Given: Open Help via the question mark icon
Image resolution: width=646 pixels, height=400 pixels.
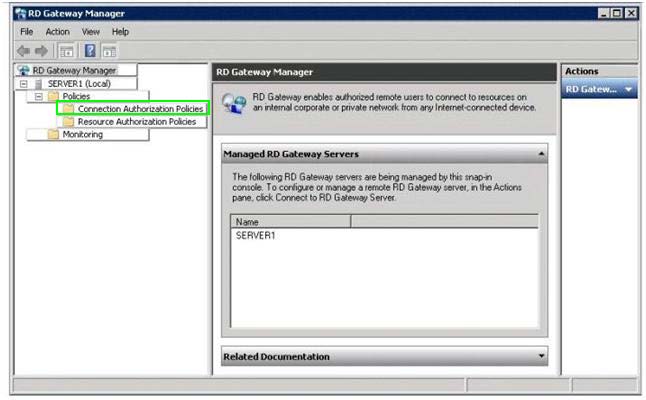Looking at the screenshot, I should coord(90,51).
